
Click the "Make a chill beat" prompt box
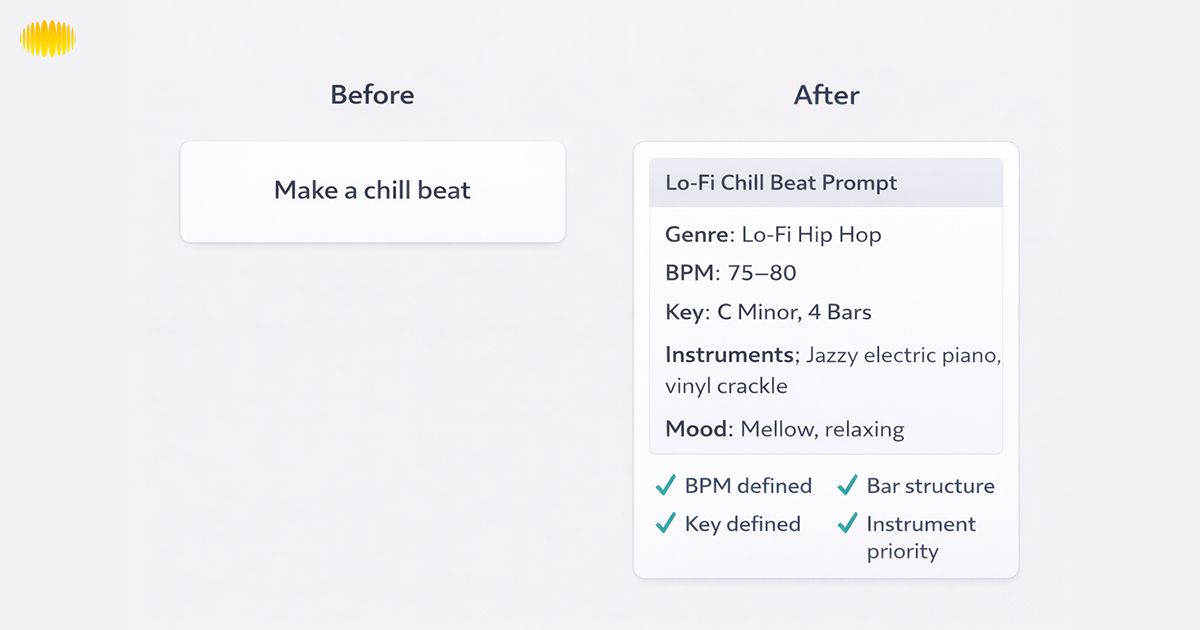pos(372,191)
